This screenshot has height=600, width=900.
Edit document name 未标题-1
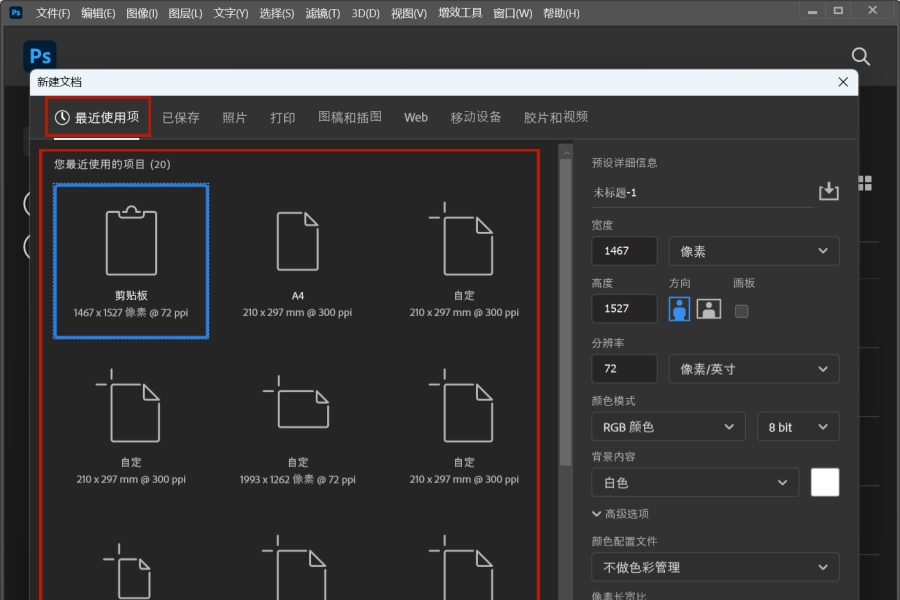click(x=703, y=193)
